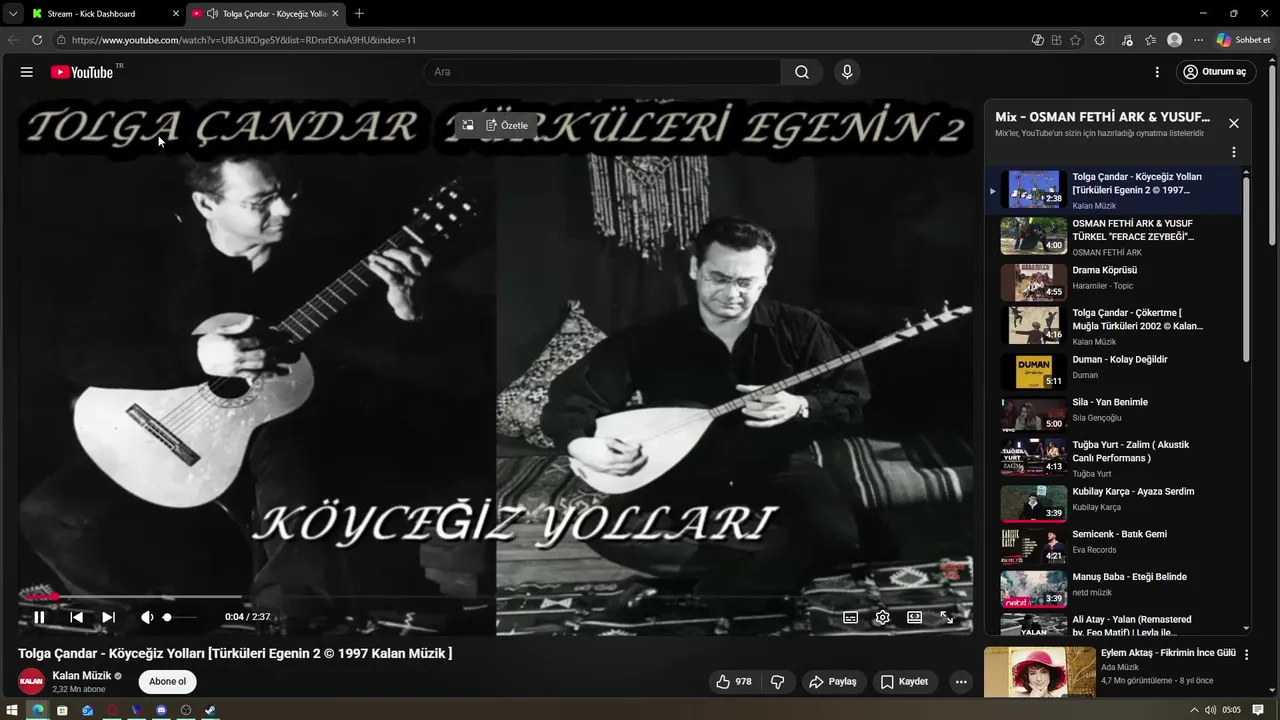Skip to the previous video

point(76,617)
